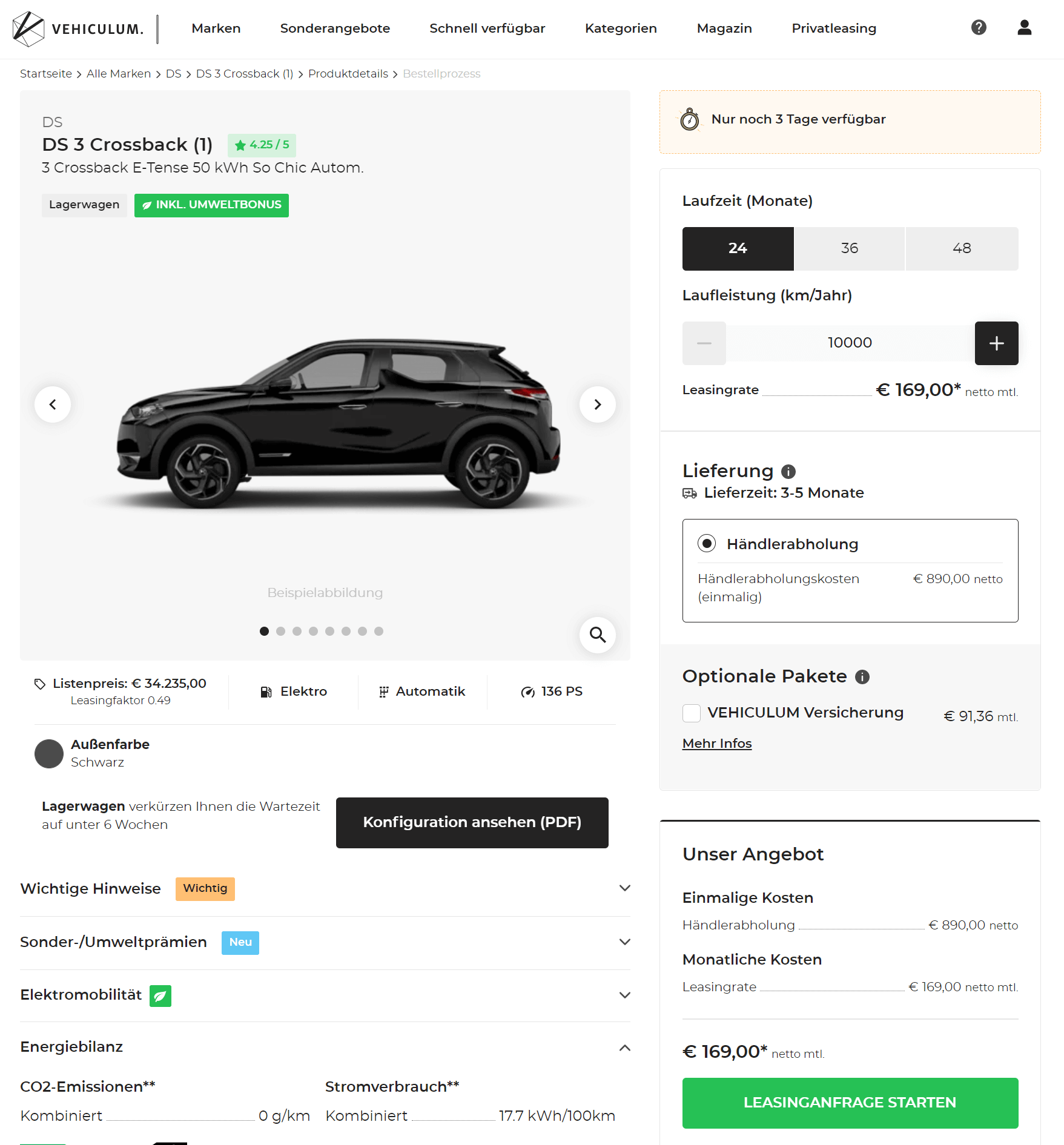Click LEASINGANFRAGE STARTEN button

850,1103
